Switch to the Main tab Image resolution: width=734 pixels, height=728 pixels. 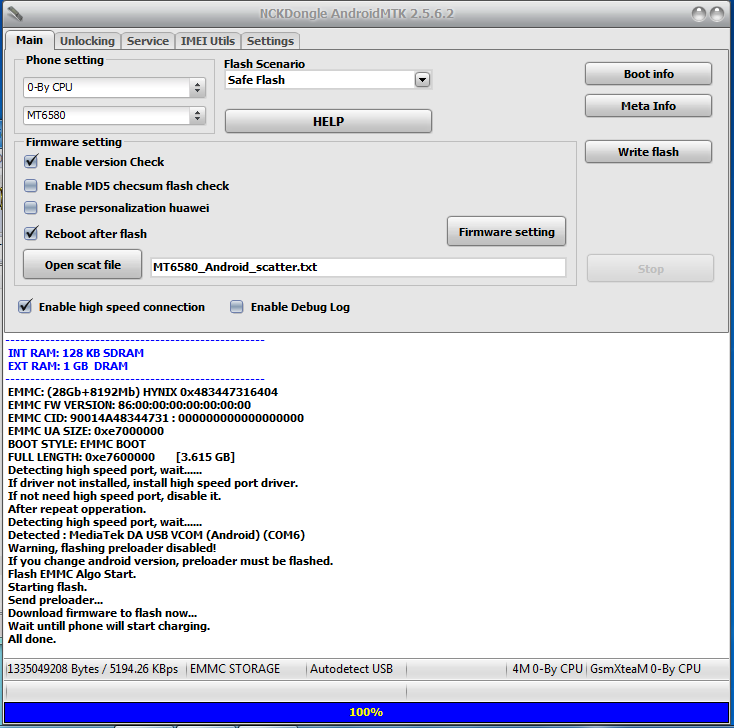tap(29, 40)
